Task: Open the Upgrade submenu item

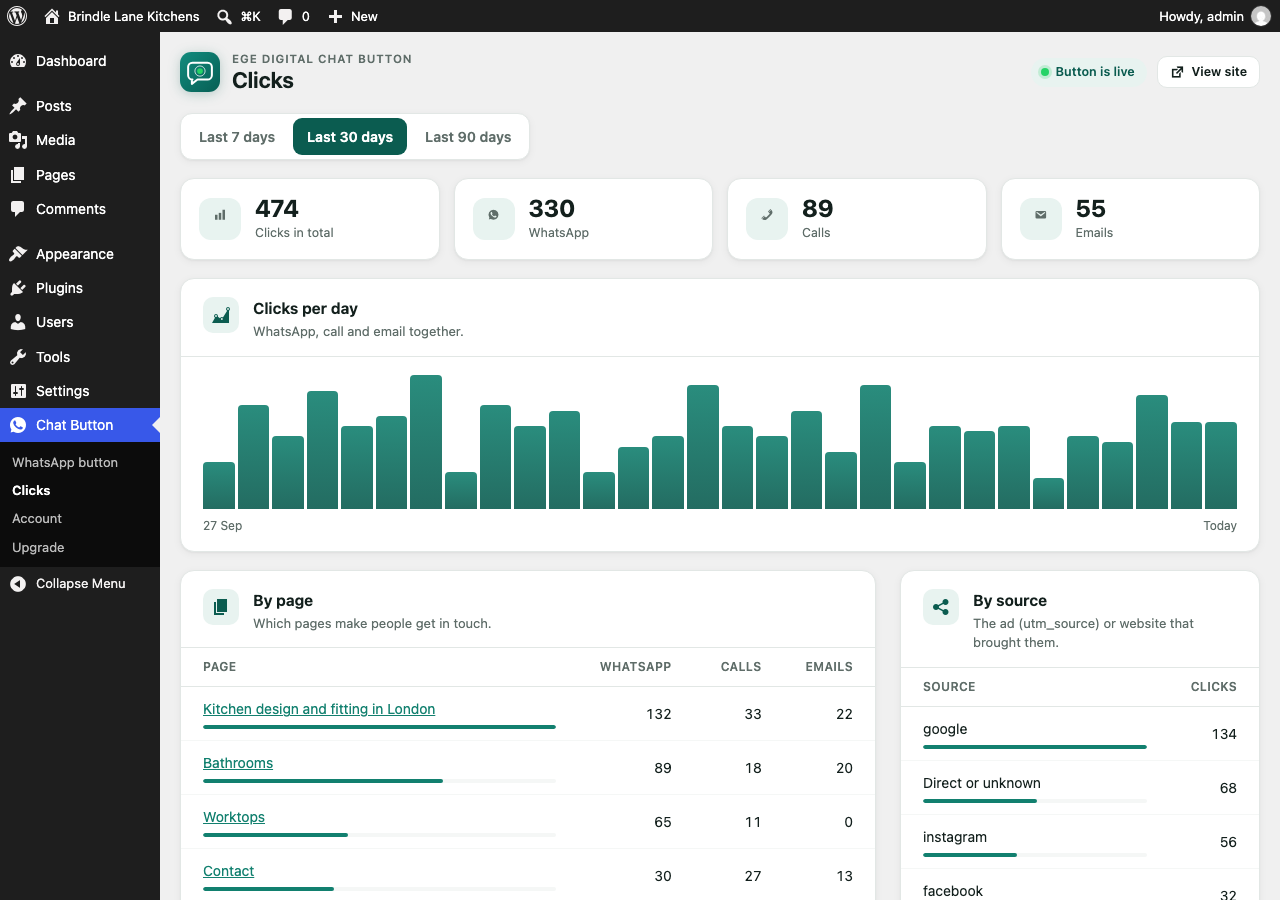Action: 38,548
